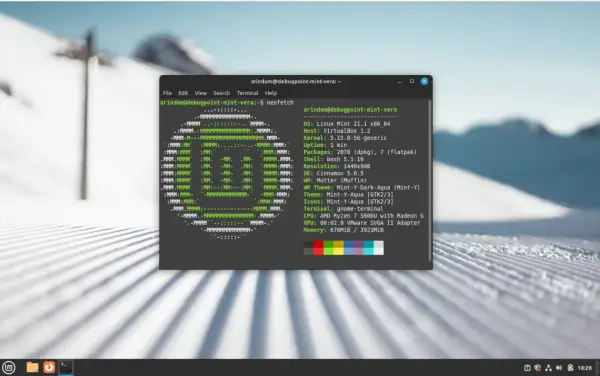Click the 'Kernel: 5.15.0-56-generic' line
This screenshot has width=600, height=376.
tap(345, 138)
